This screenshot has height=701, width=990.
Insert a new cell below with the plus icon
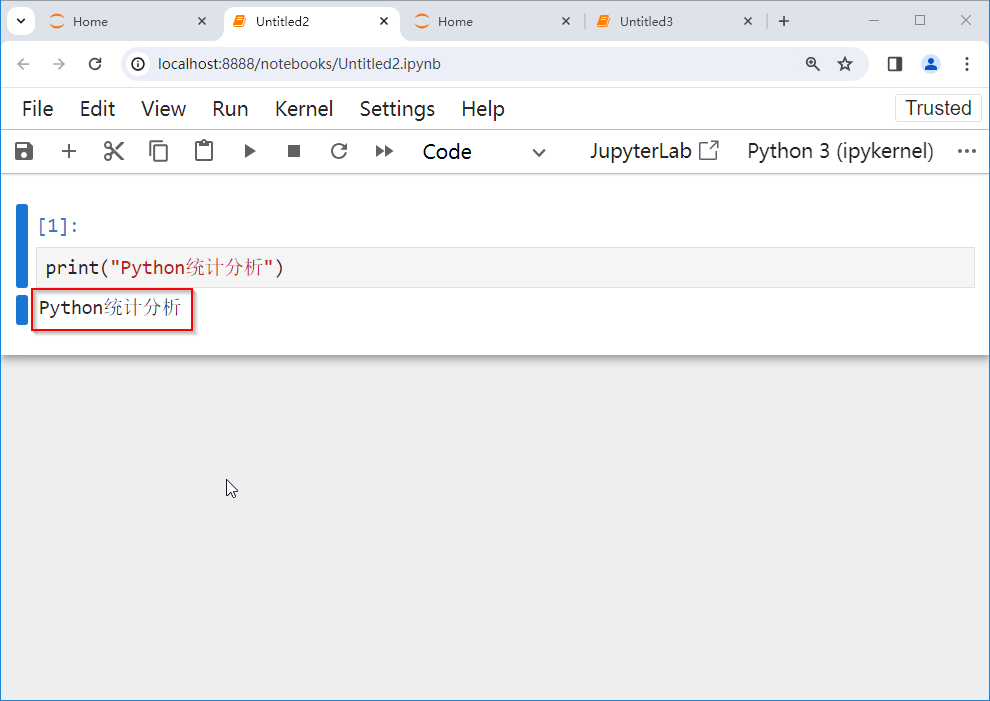pos(68,151)
